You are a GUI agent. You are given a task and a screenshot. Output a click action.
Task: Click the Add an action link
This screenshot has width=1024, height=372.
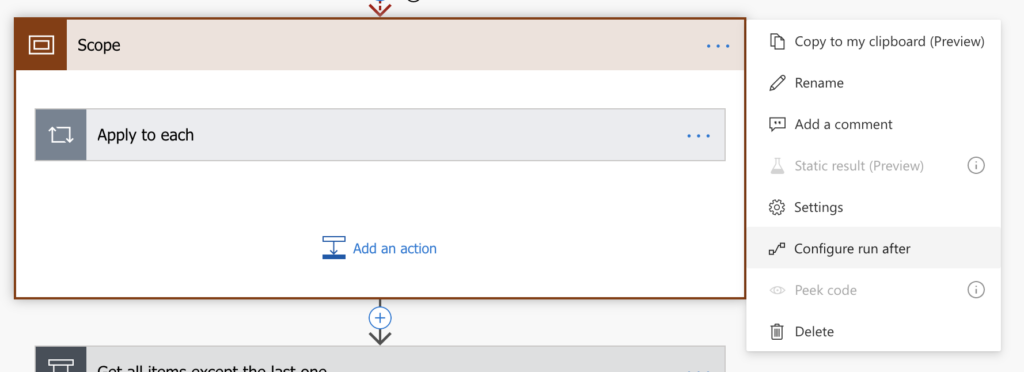pyautogui.click(x=394, y=249)
